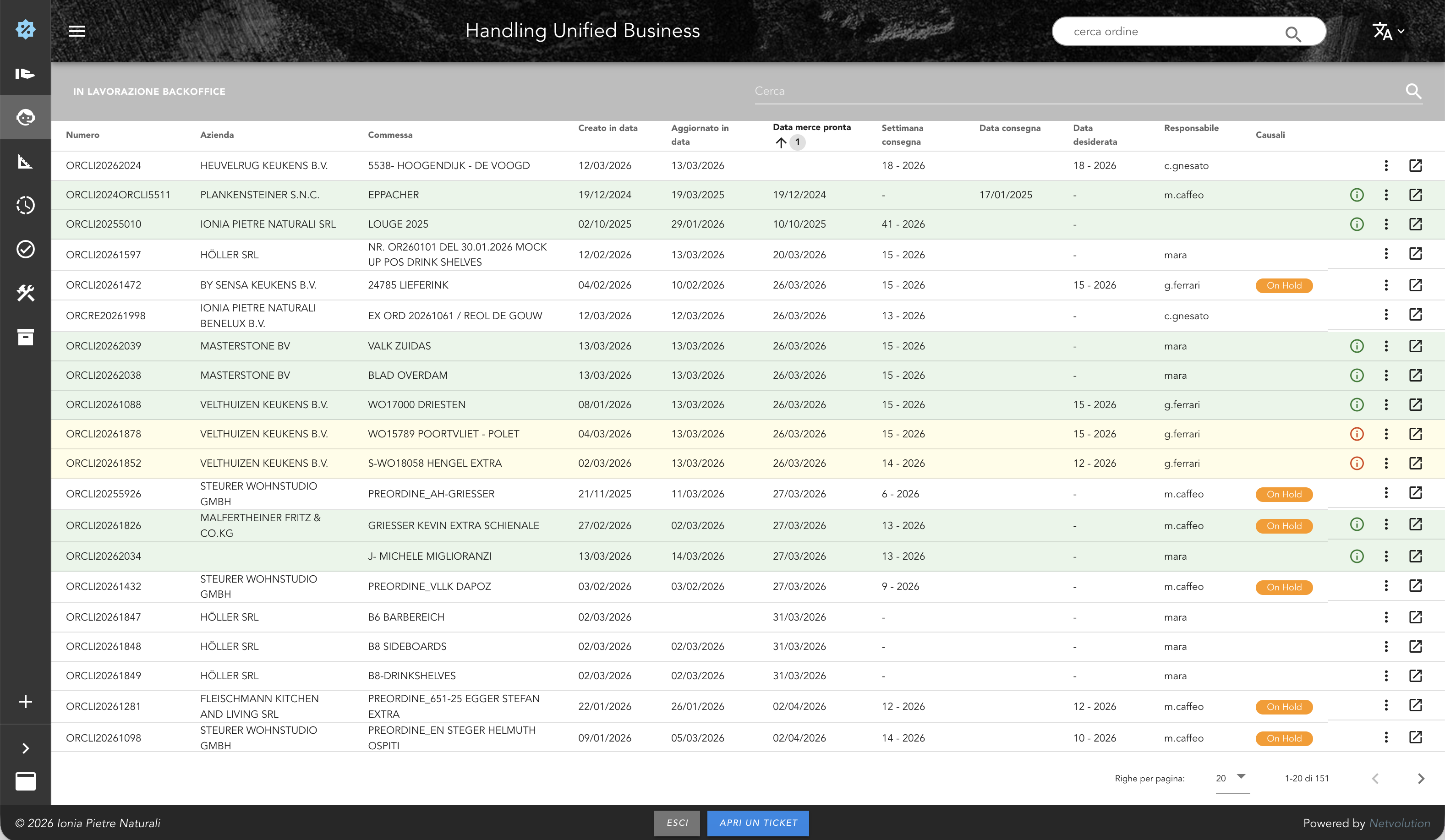Open the tools/maintenance section in sidebar

(25, 292)
